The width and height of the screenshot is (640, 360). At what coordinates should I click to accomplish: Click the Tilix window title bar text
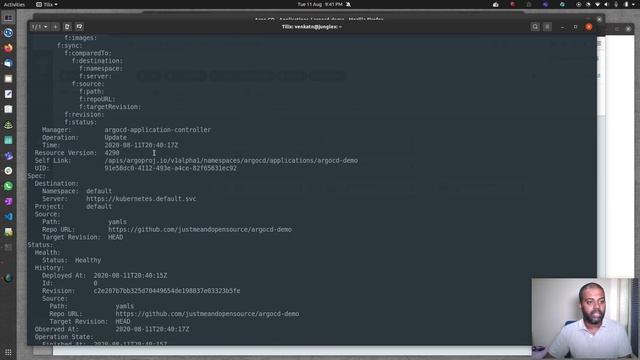coord(312,27)
